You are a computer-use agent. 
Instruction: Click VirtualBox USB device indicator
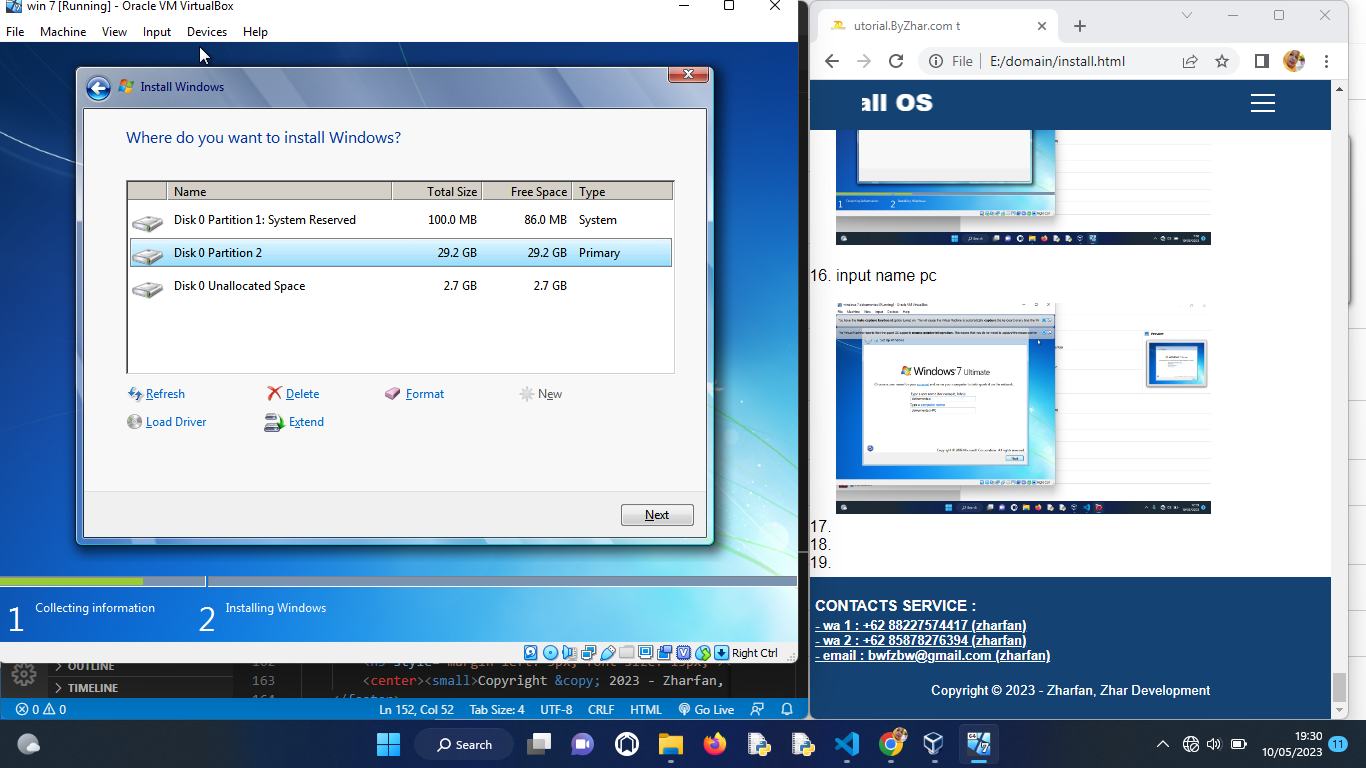coord(607,653)
